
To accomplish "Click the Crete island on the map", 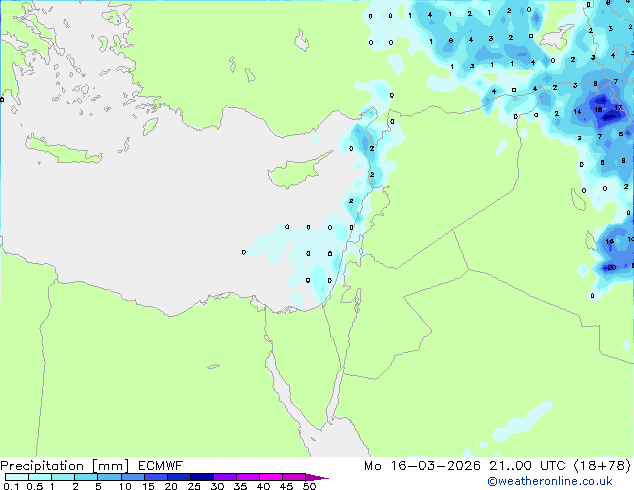I will tap(63, 150).
